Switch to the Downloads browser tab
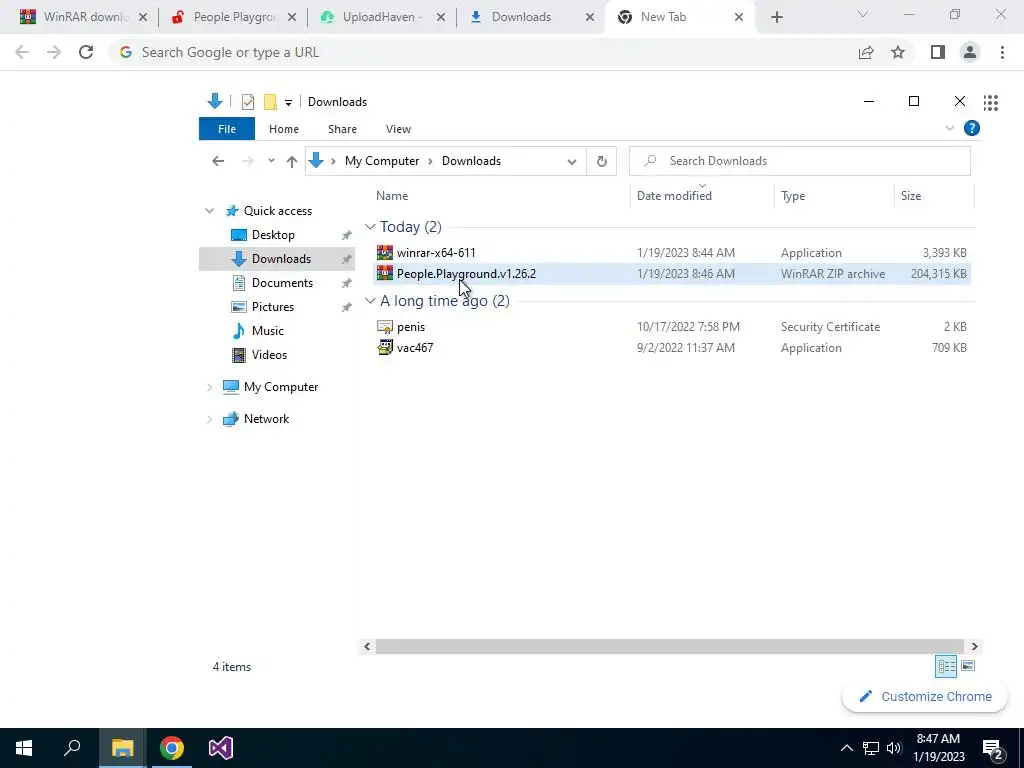This screenshot has height=768, width=1024. [x=530, y=17]
